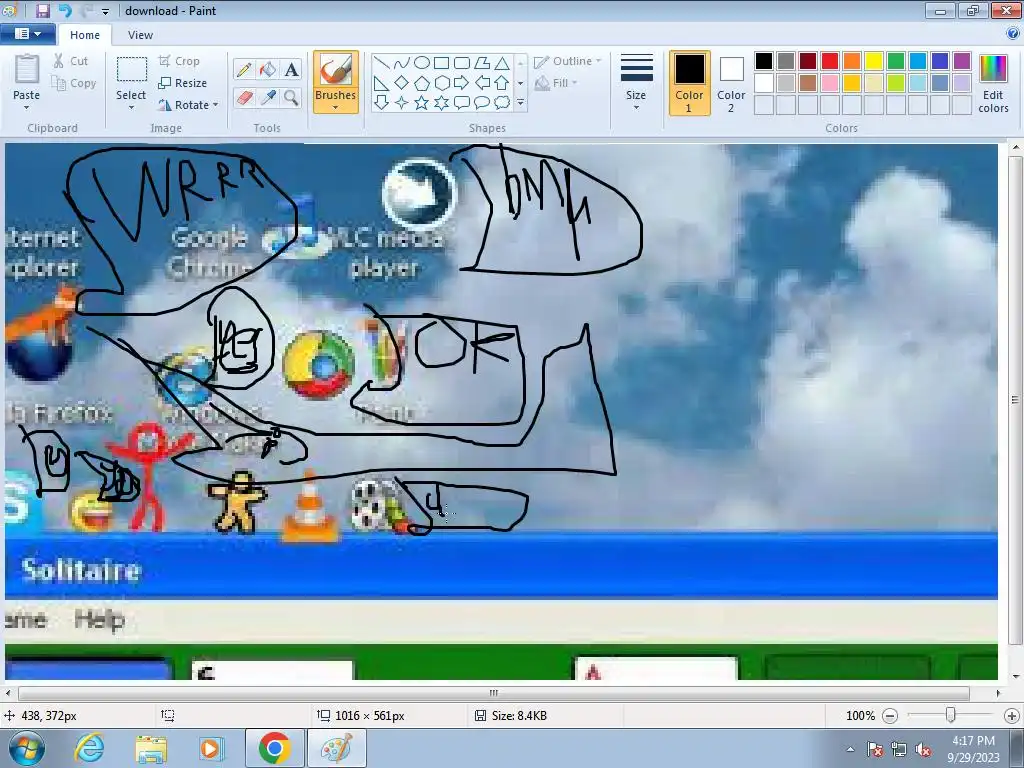The height and width of the screenshot is (768, 1024).
Task: Click the Crop button
Action: coord(179,61)
